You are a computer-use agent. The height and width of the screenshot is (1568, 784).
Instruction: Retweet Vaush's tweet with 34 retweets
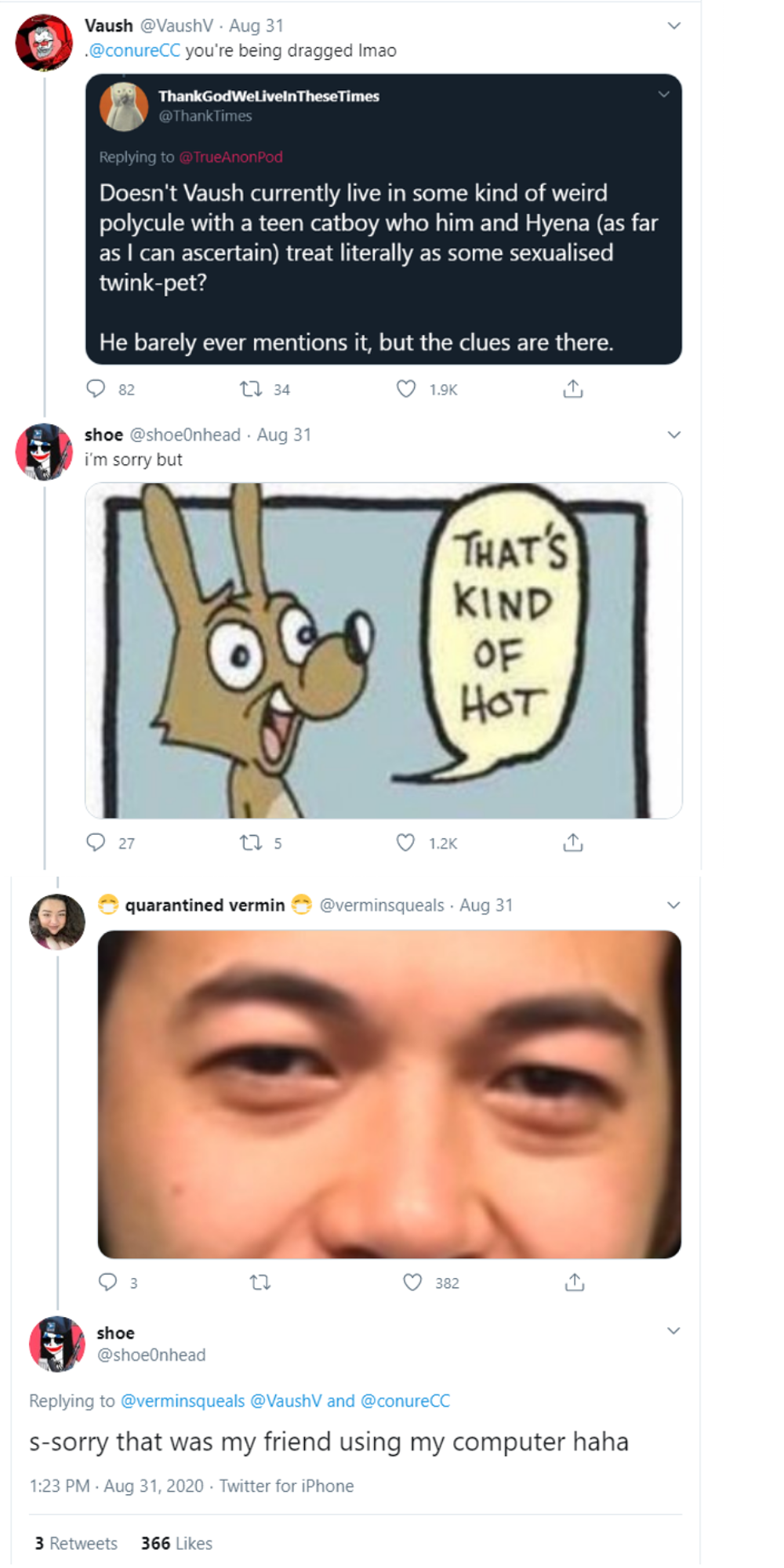click(251, 389)
